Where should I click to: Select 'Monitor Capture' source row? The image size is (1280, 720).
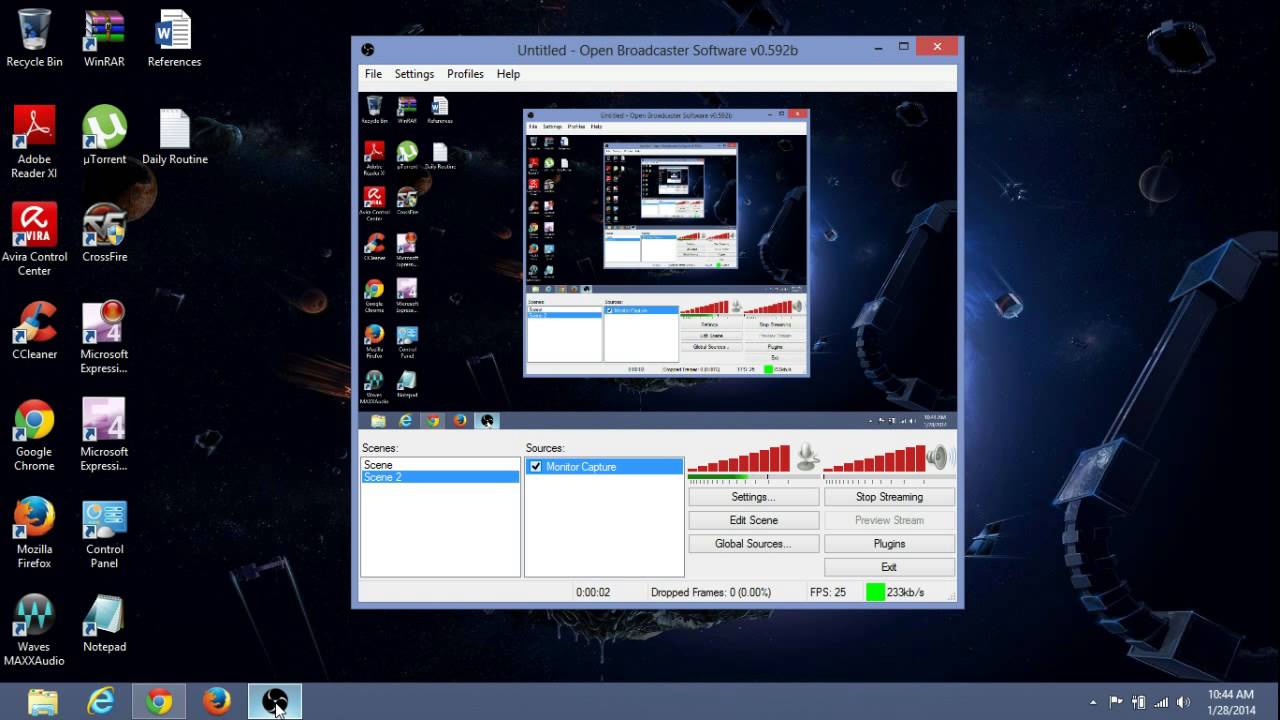point(604,467)
